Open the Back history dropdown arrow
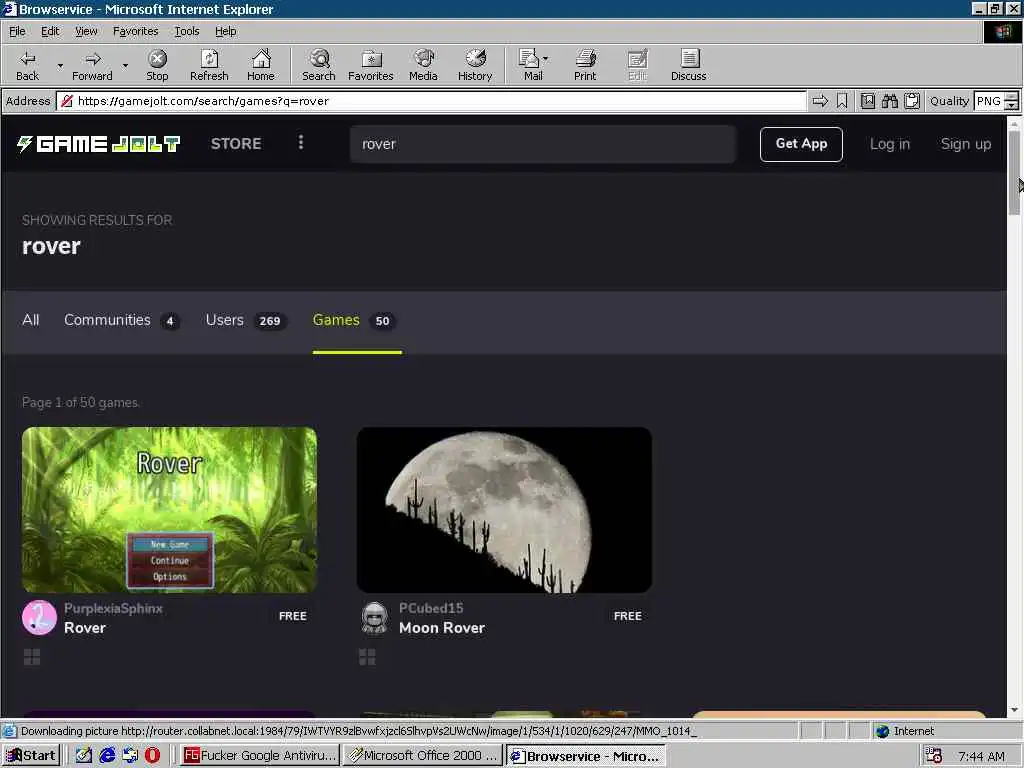The height and width of the screenshot is (768, 1024). click(60, 65)
